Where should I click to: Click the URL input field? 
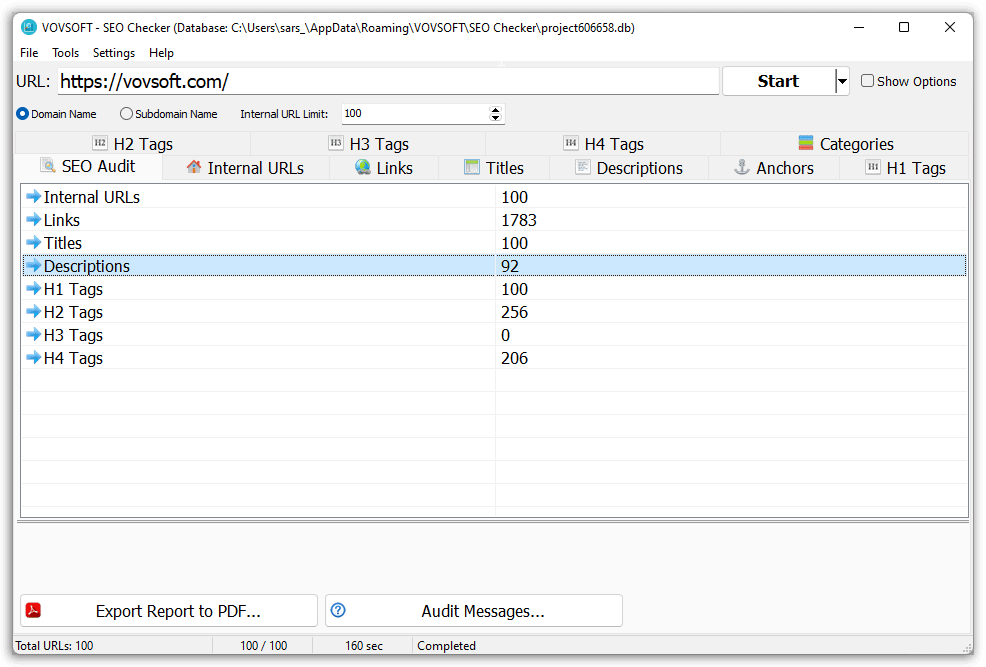coord(388,81)
